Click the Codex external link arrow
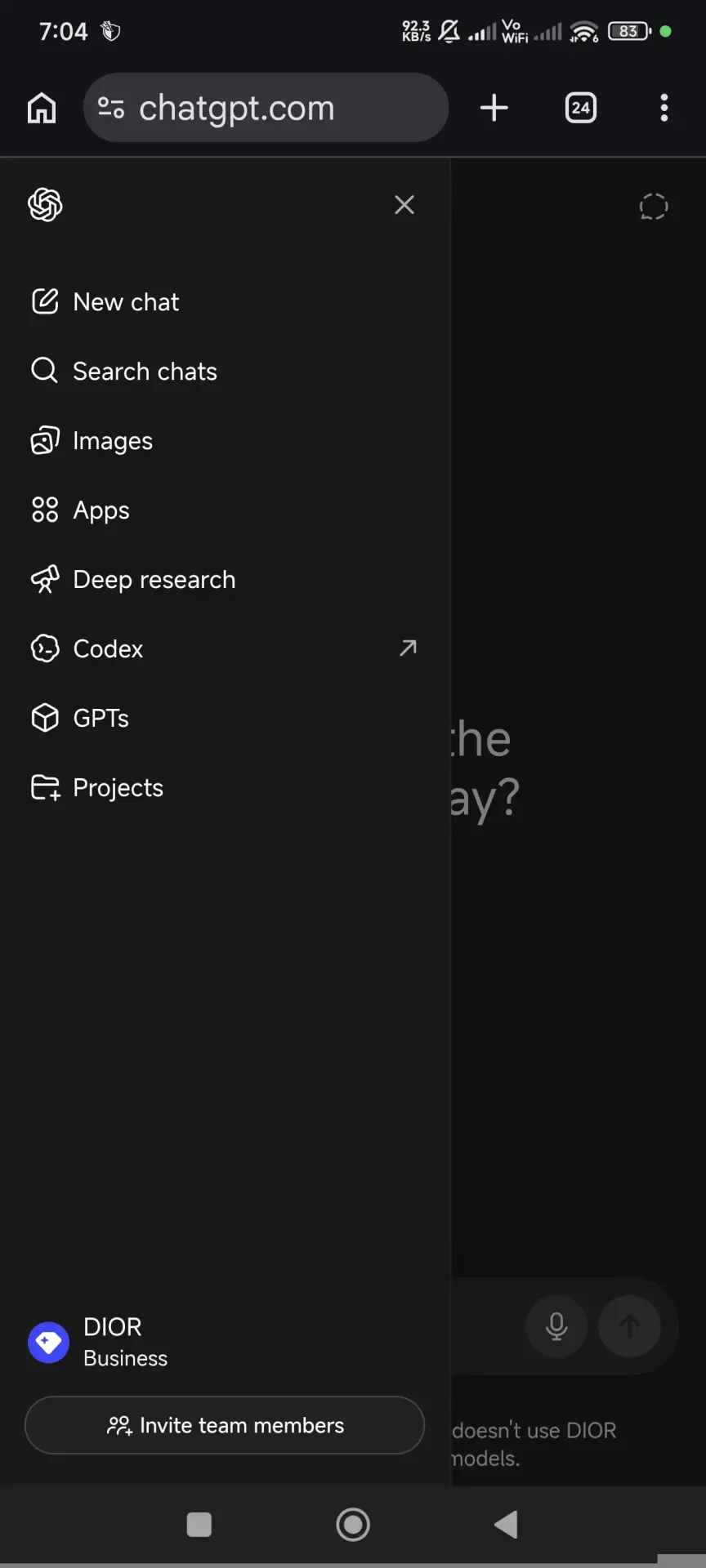Image resolution: width=706 pixels, height=1568 pixels. coord(408,648)
